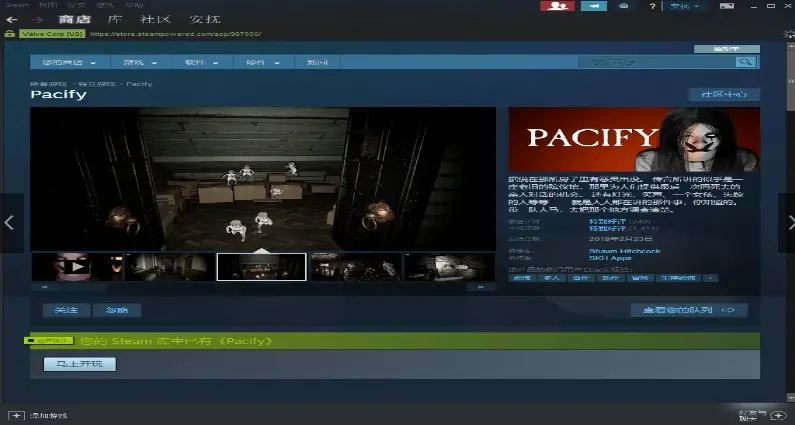This screenshot has height=425, width=795.
Task: Open the 社区中心 community hub button
Action: pyautogui.click(x=724, y=94)
